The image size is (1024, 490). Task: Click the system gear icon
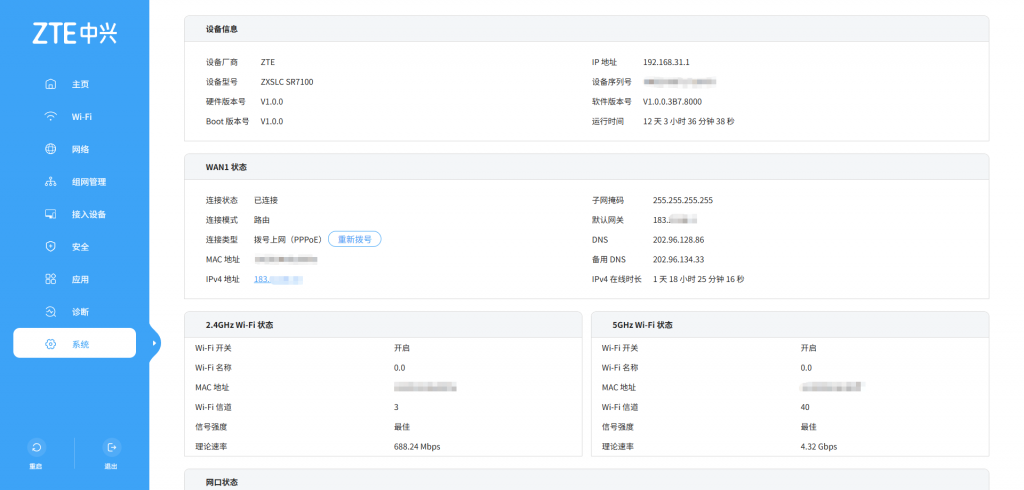(51, 344)
